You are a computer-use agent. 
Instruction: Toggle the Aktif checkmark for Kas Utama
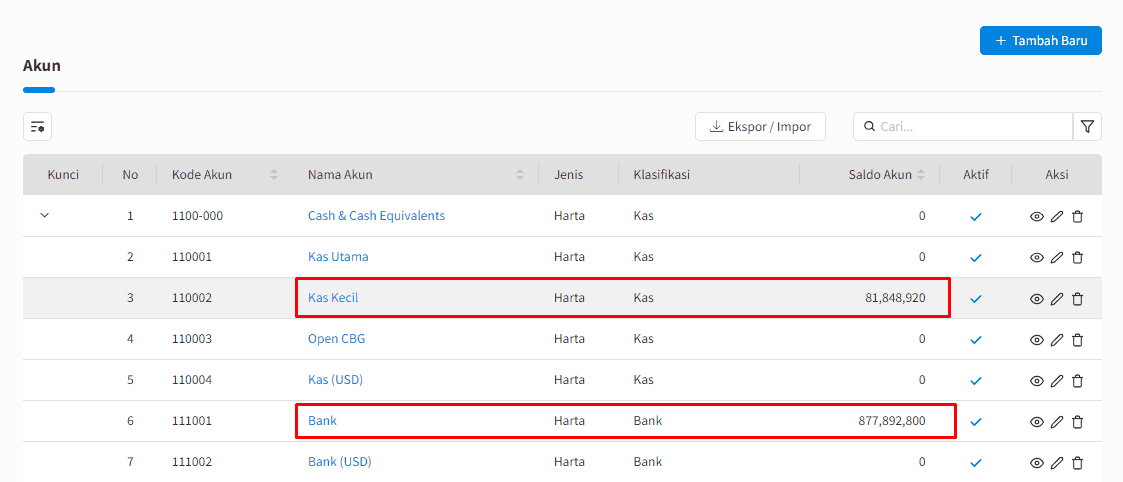click(975, 257)
